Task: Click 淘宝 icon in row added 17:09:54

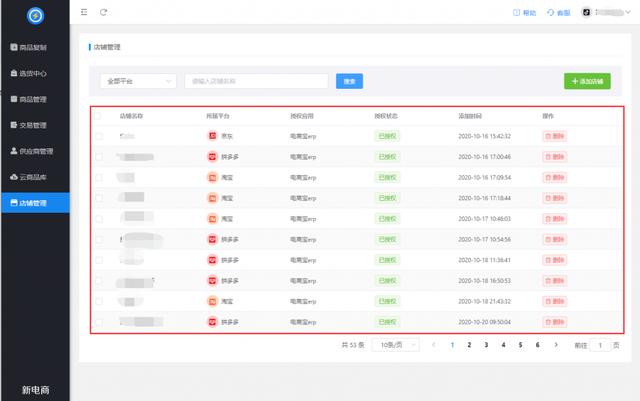Action: (x=212, y=177)
